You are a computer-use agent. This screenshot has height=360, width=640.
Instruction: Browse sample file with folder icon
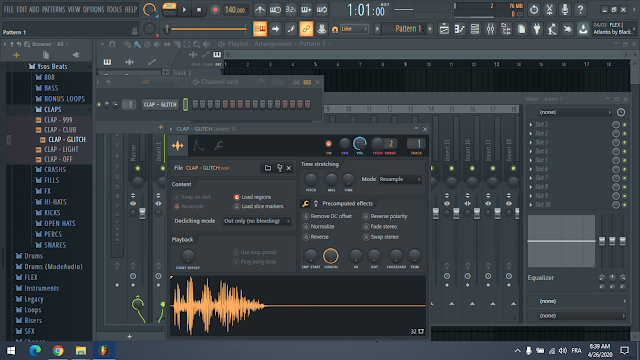[268, 168]
